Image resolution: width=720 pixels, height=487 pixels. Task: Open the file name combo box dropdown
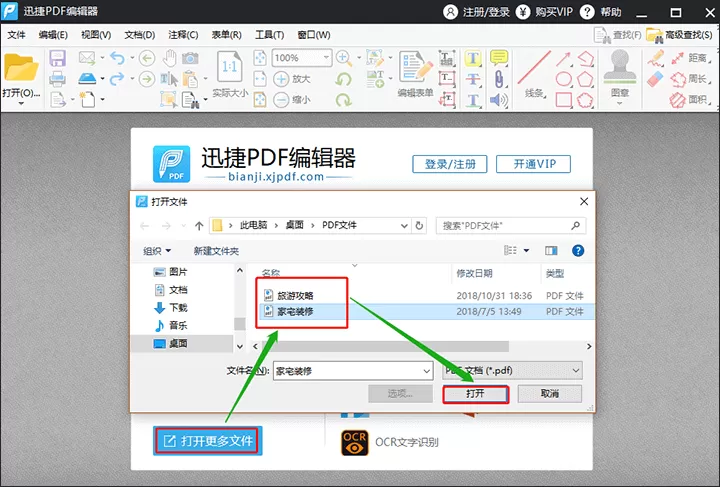pos(427,371)
